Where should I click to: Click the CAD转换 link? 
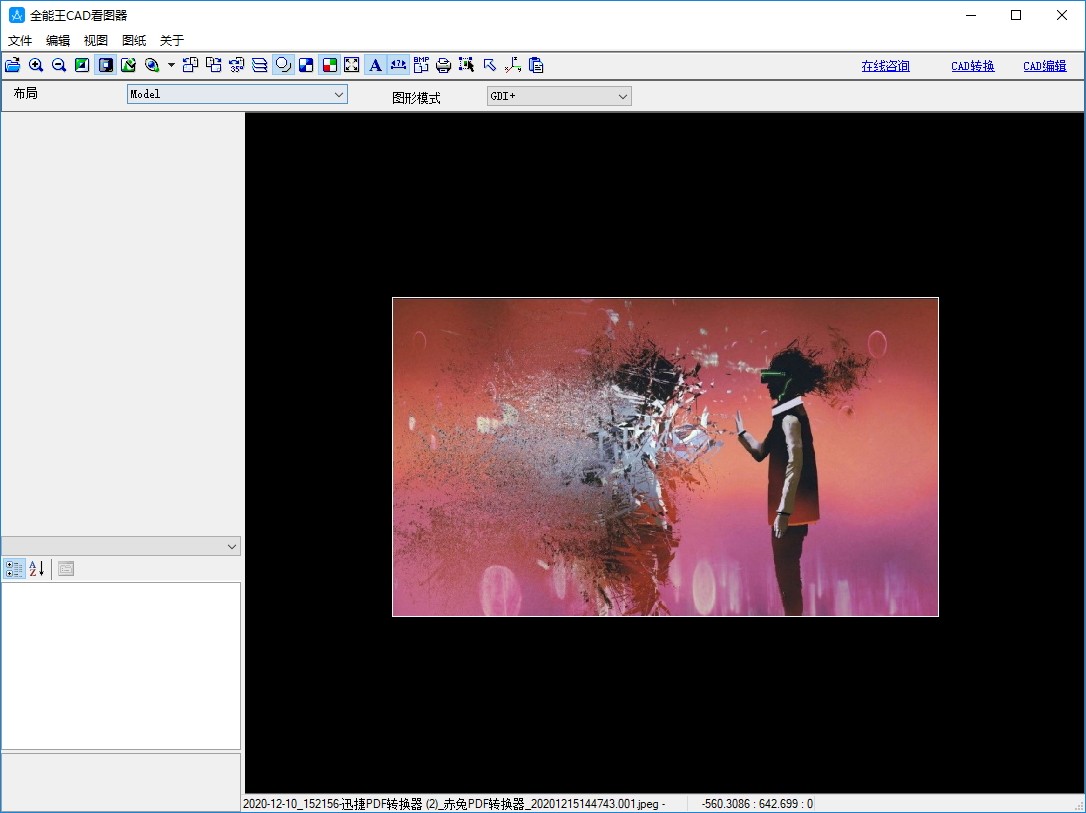point(972,67)
